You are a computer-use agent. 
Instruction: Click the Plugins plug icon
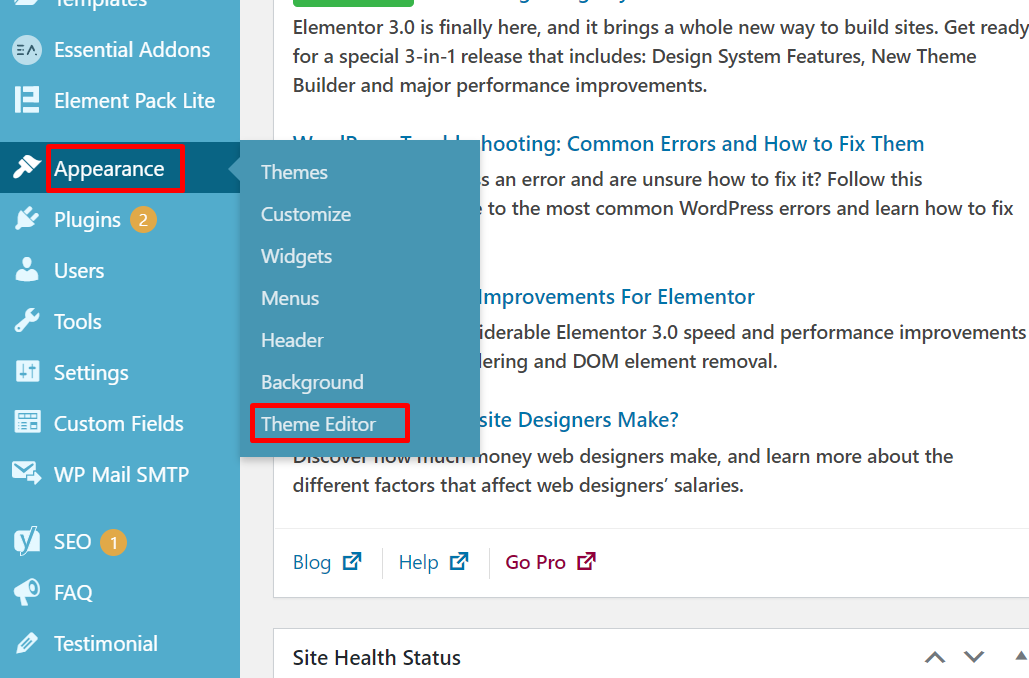coord(27,219)
